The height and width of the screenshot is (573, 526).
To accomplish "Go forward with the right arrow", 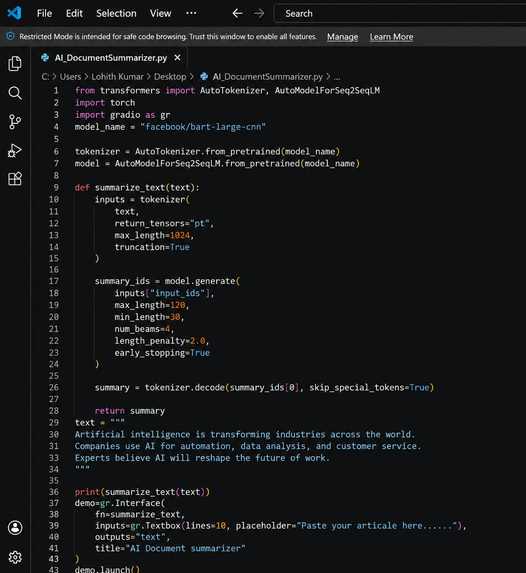I will coord(259,14).
